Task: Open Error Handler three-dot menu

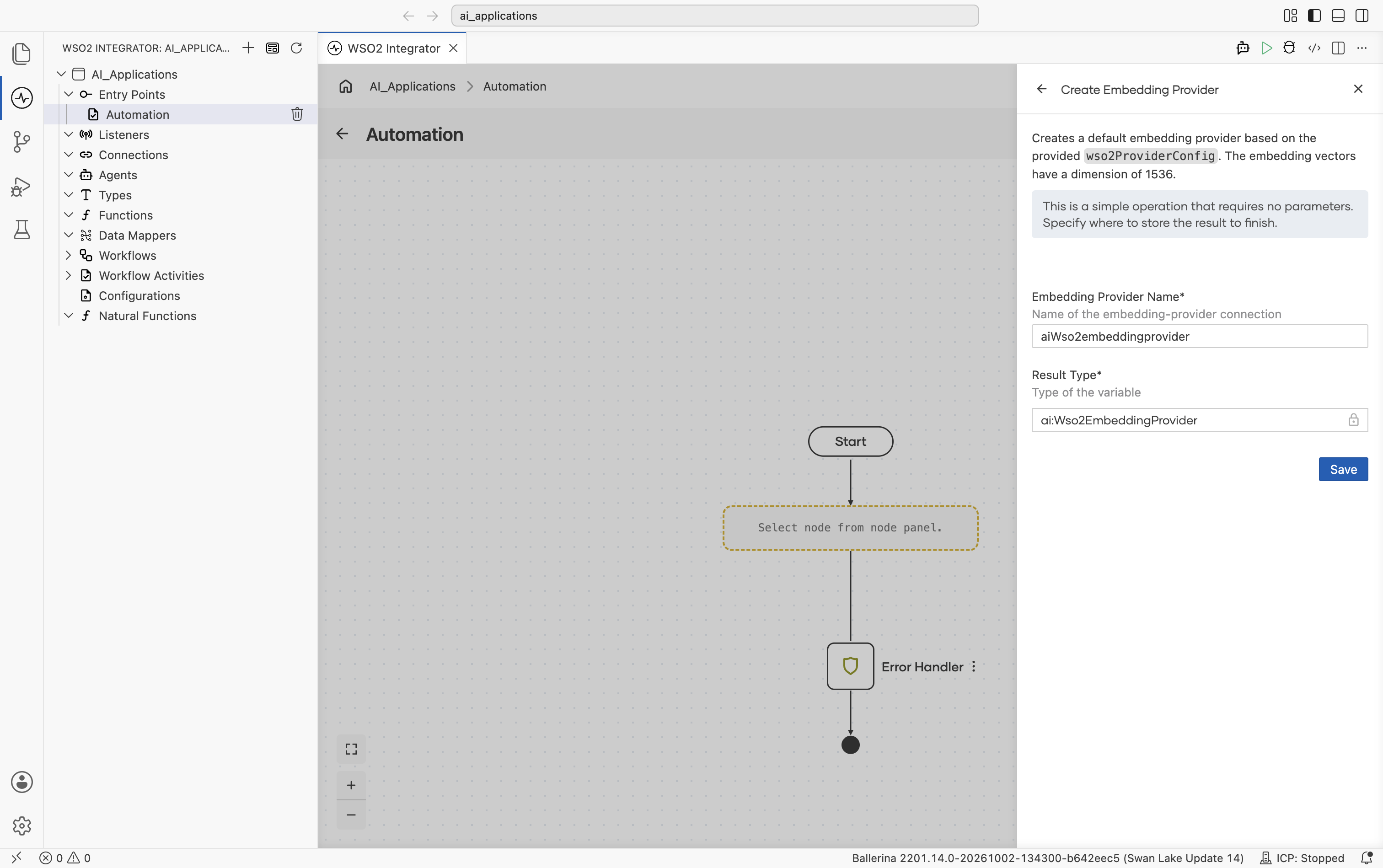Action: [x=974, y=666]
